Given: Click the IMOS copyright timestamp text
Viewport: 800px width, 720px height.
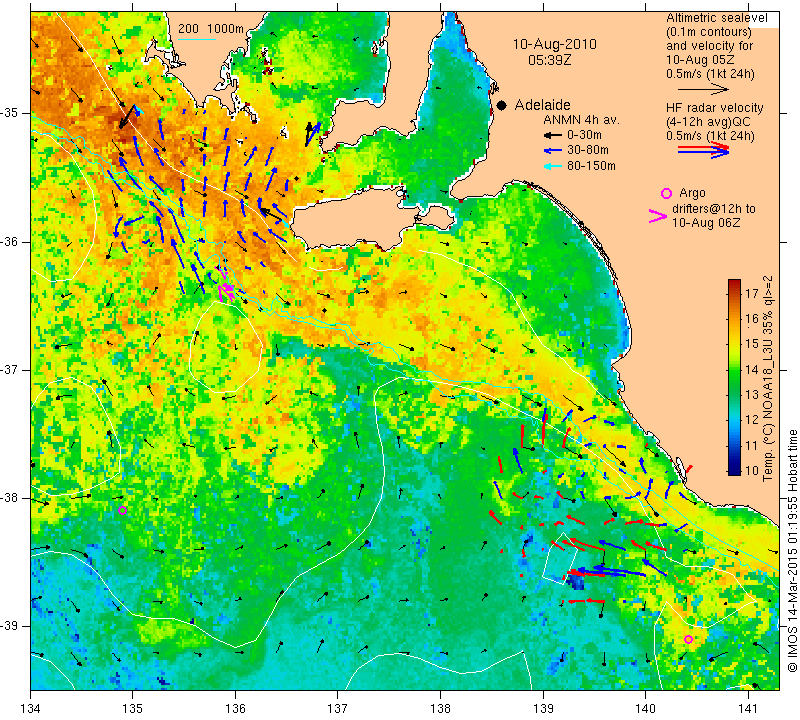Looking at the screenshot, I should (793, 550).
